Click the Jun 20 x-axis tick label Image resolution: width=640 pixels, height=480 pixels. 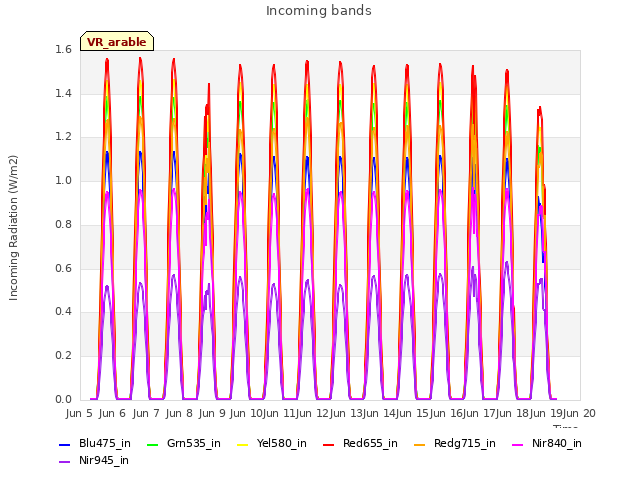579,413
